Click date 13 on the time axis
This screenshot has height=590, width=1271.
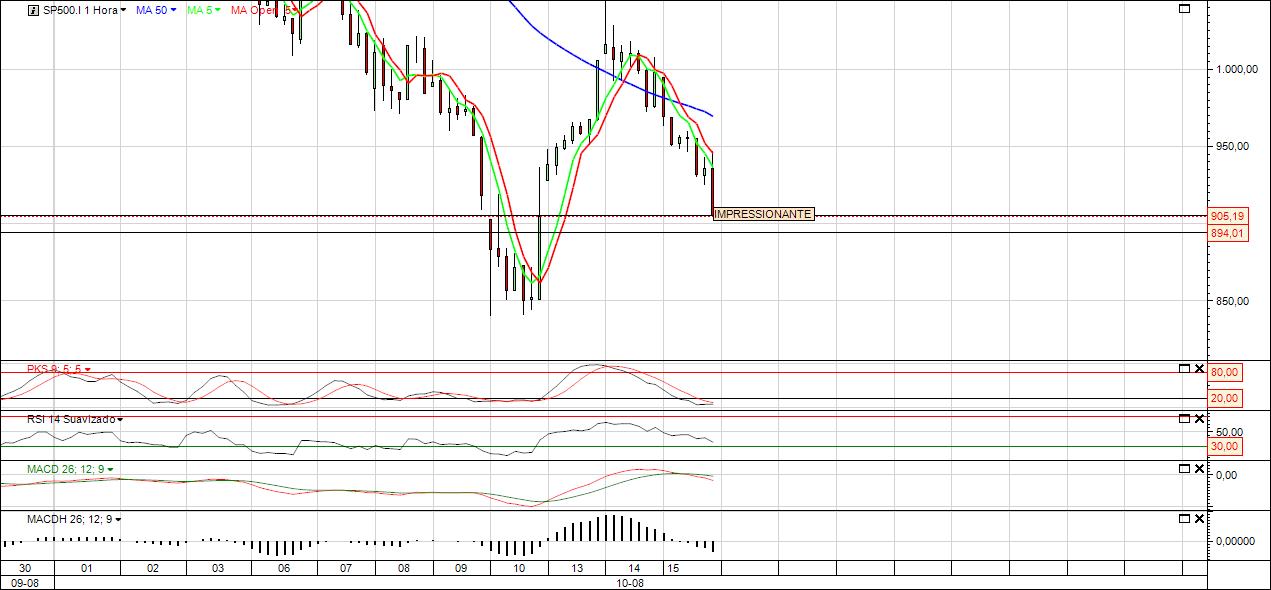577,568
